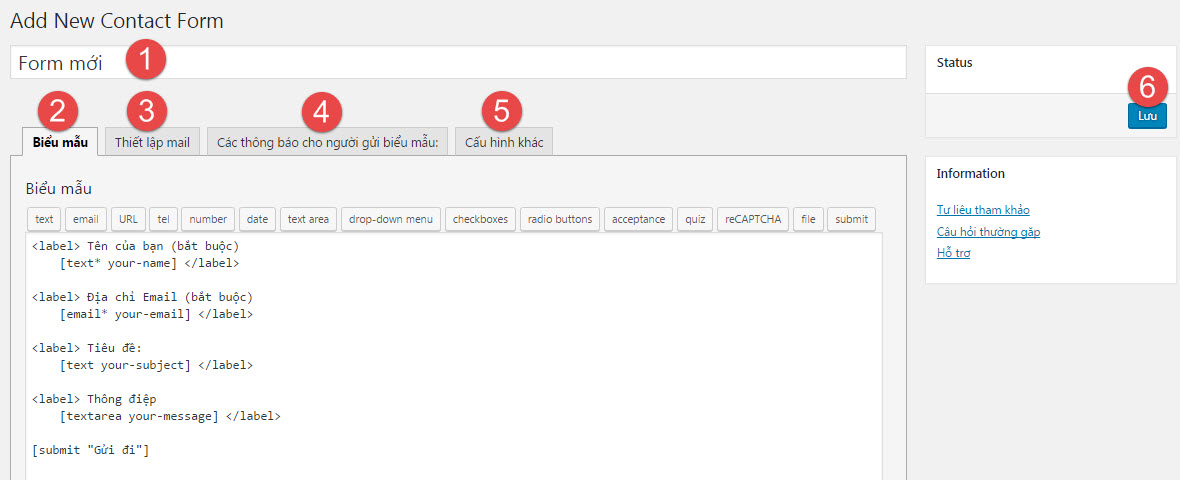1180x480 pixels.
Task: Insert an email field tag
Action: click(x=86, y=219)
